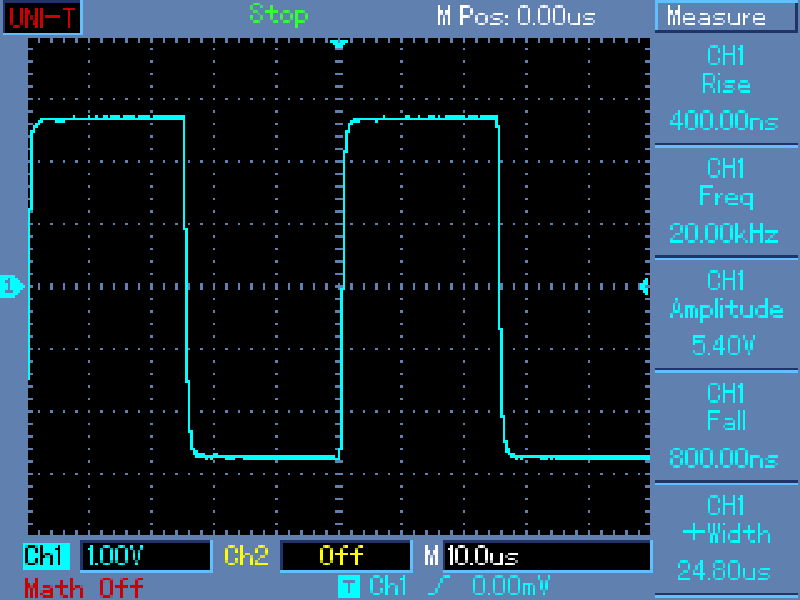Click the Ch2 Off status field
Viewport: 800px width, 600px height.
point(346,556)
